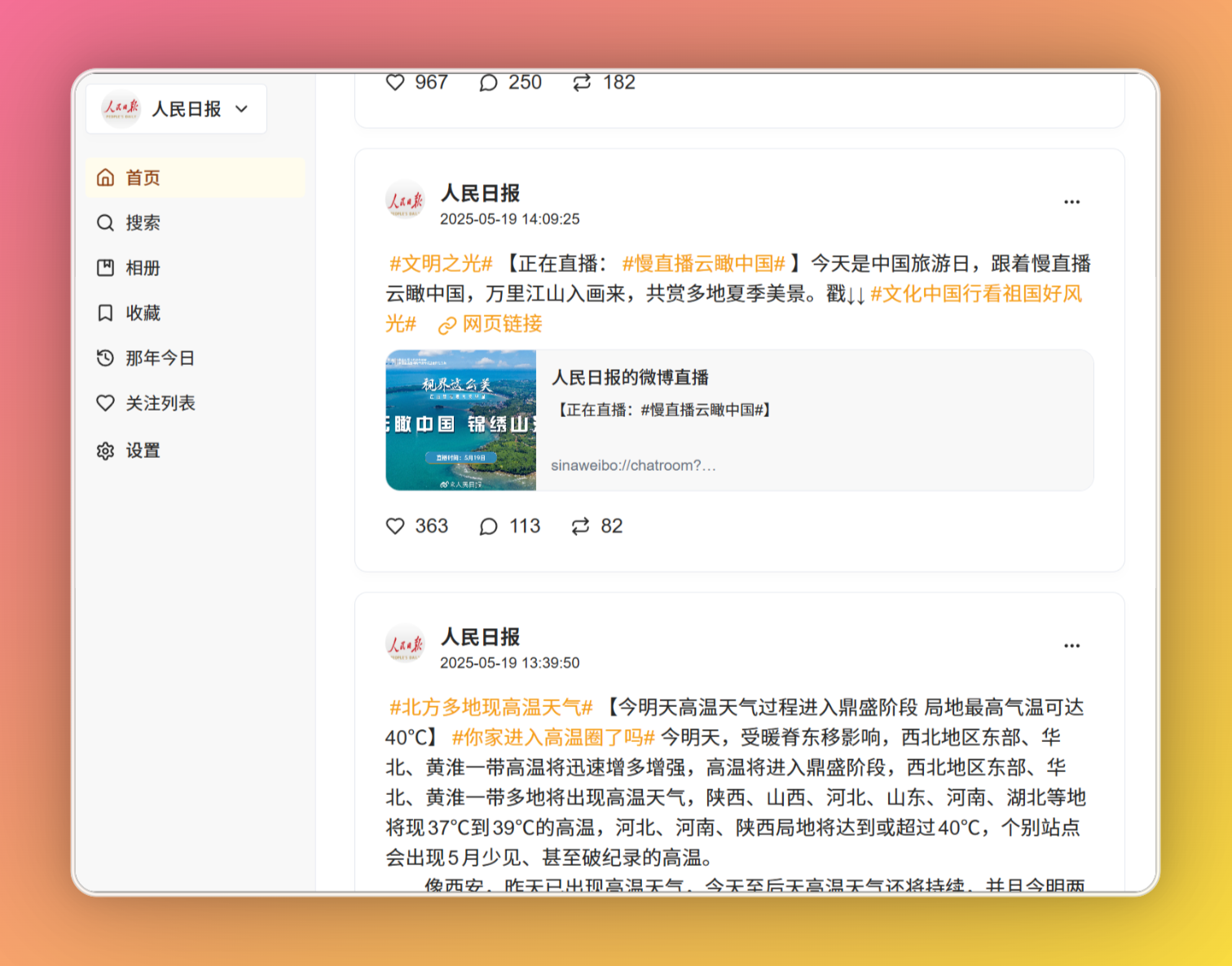Click the album icon beside 相册
Viewport: 1232px width, 966px height.
[105, 268]
